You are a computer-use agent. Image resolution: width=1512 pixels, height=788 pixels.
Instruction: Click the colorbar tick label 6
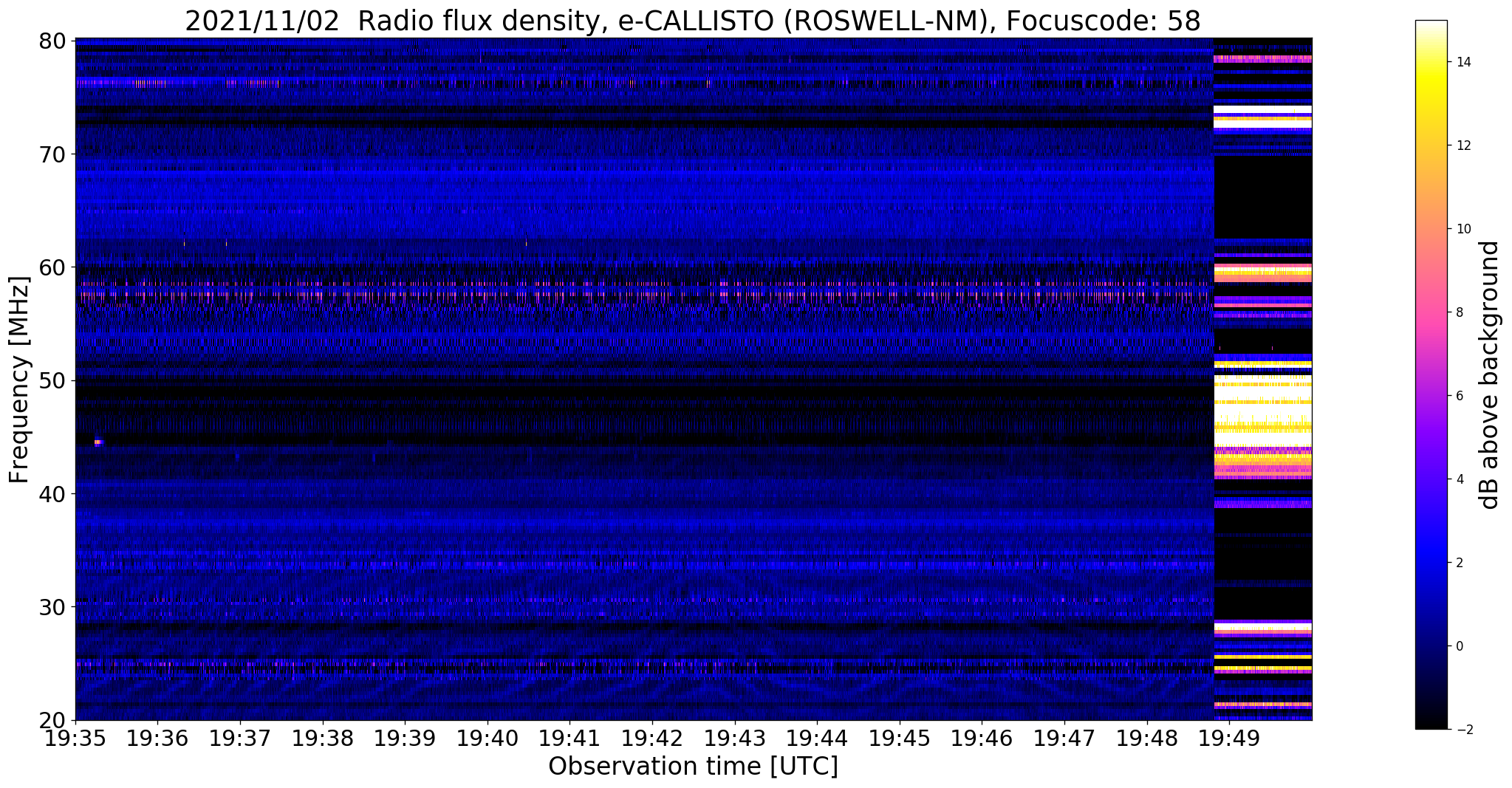(1459, 396)
